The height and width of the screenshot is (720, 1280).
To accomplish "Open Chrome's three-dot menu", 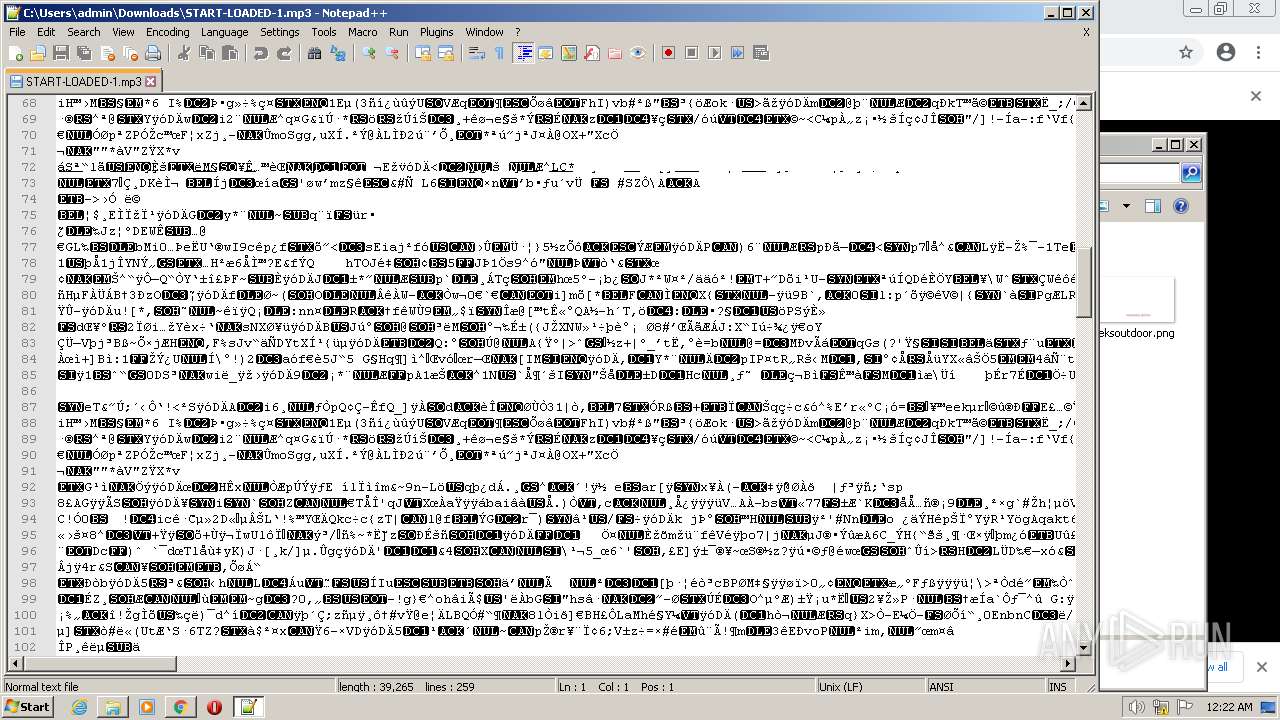I will click(1259, 52).
